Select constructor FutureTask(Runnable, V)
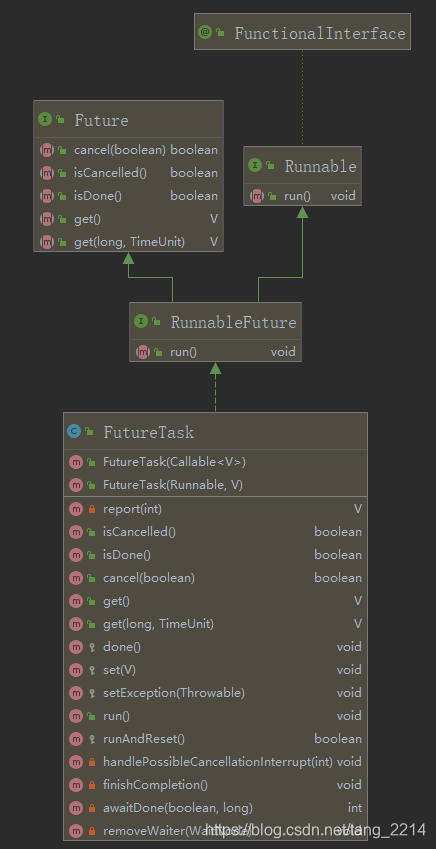The height and width of the screenshot is (849, 436). [216, 485]
